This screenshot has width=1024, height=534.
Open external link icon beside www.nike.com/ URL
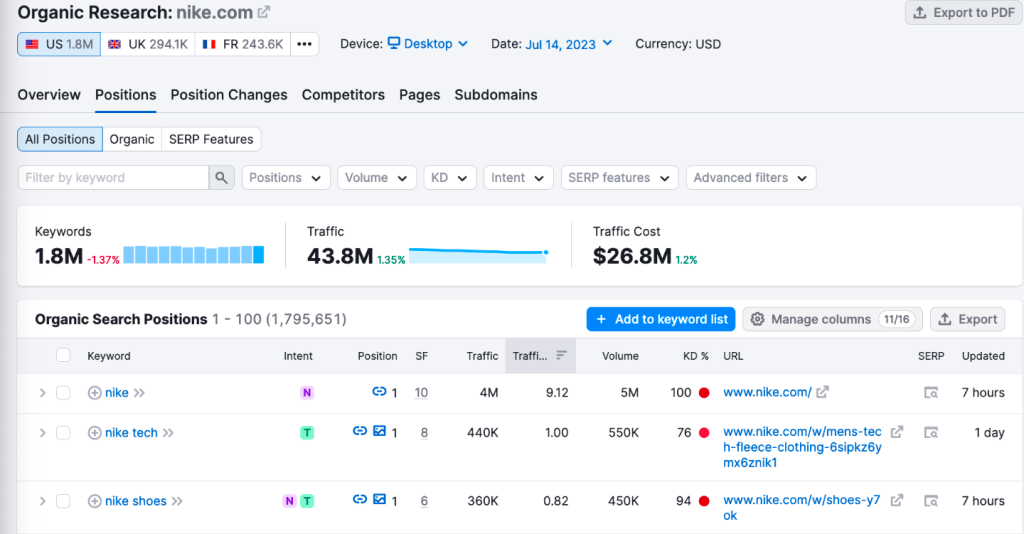pyautogui.click(x=823, y=392)
